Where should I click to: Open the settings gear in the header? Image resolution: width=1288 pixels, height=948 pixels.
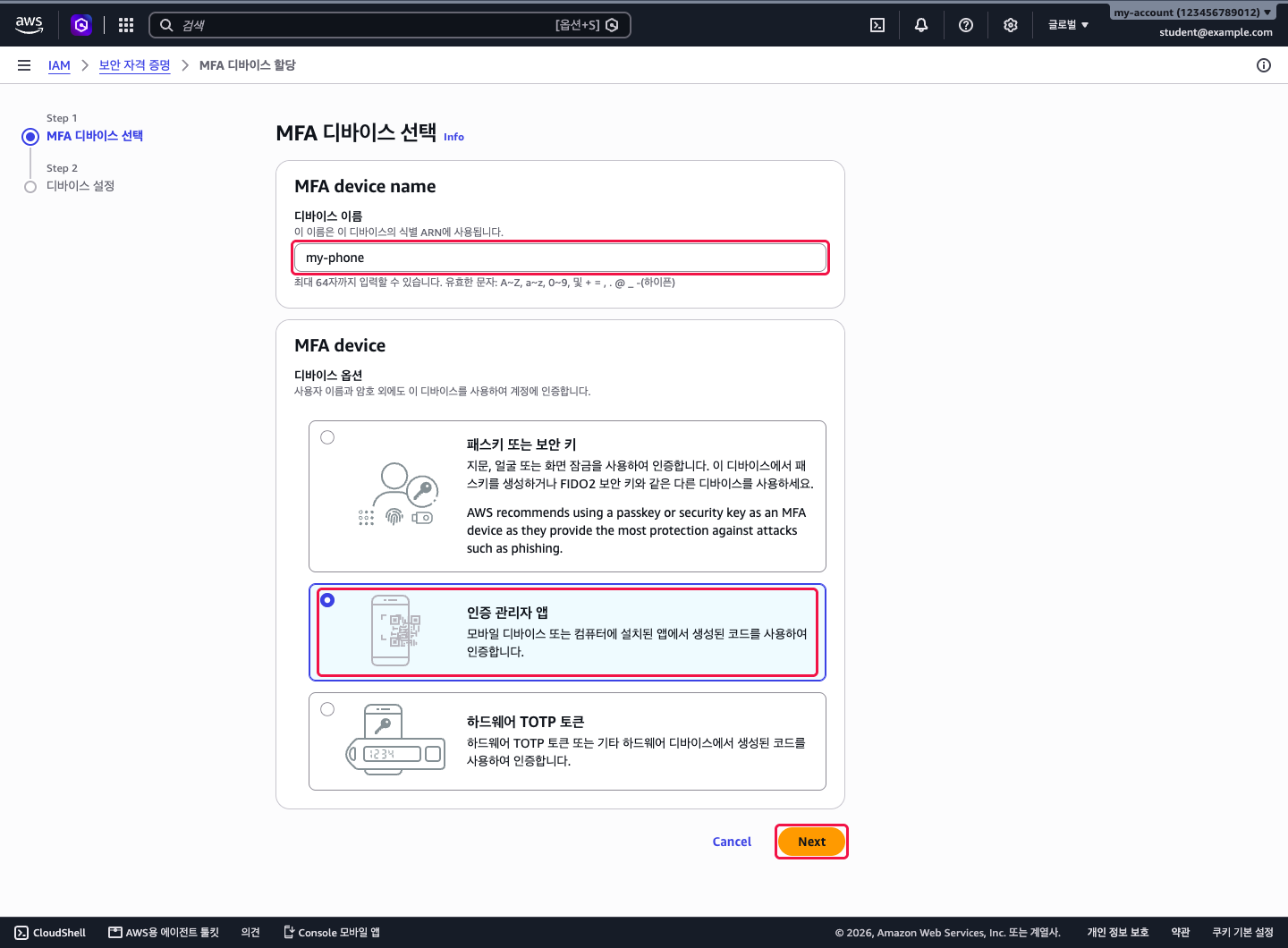[x=1011, y=25]
